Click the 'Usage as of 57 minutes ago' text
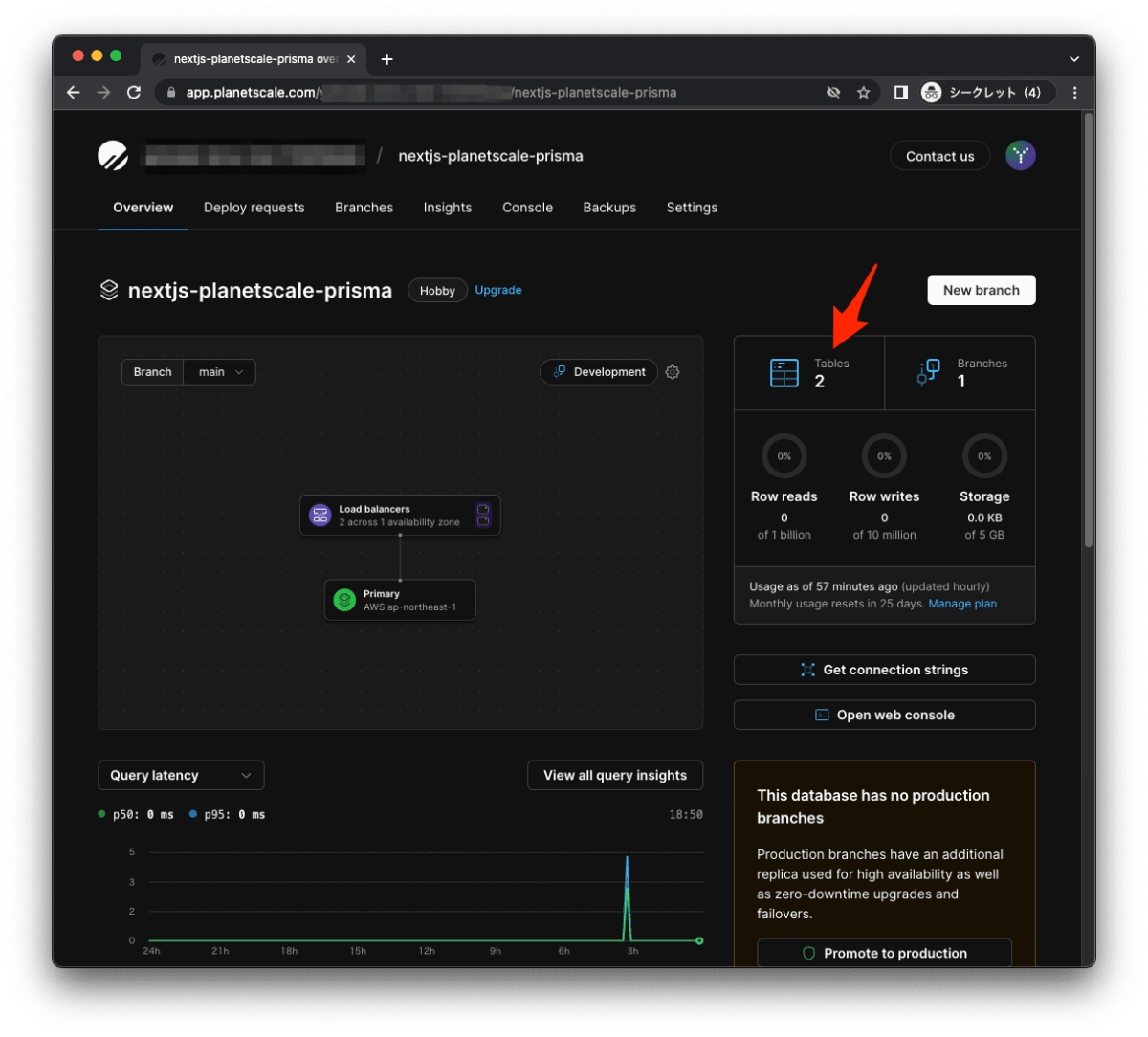Screen dimensions: 1148x1037 pos(824,586)
